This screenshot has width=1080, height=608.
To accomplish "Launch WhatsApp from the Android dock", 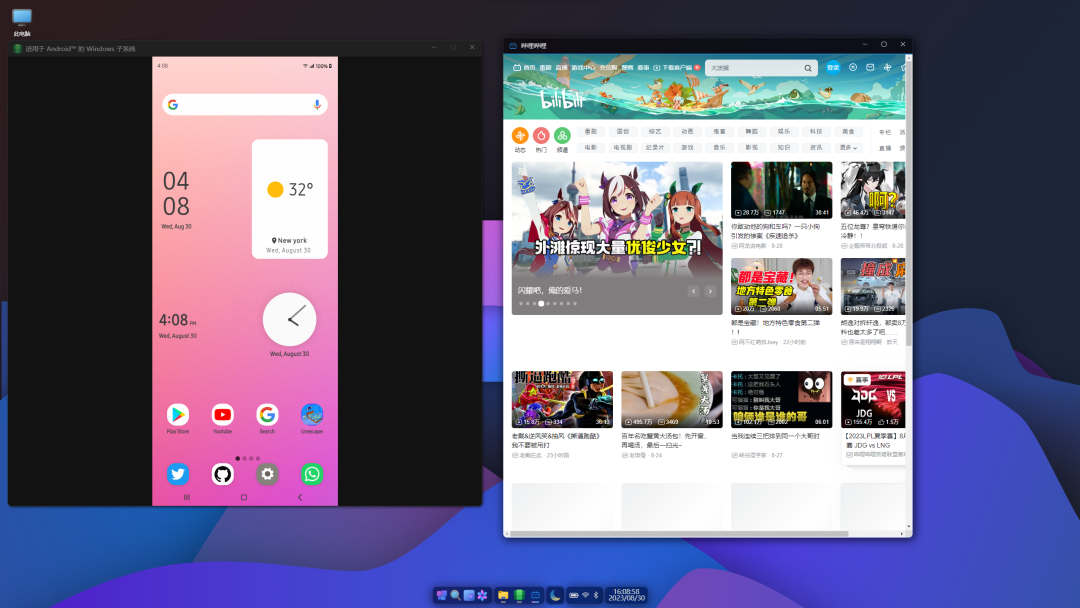I will 311,474.
